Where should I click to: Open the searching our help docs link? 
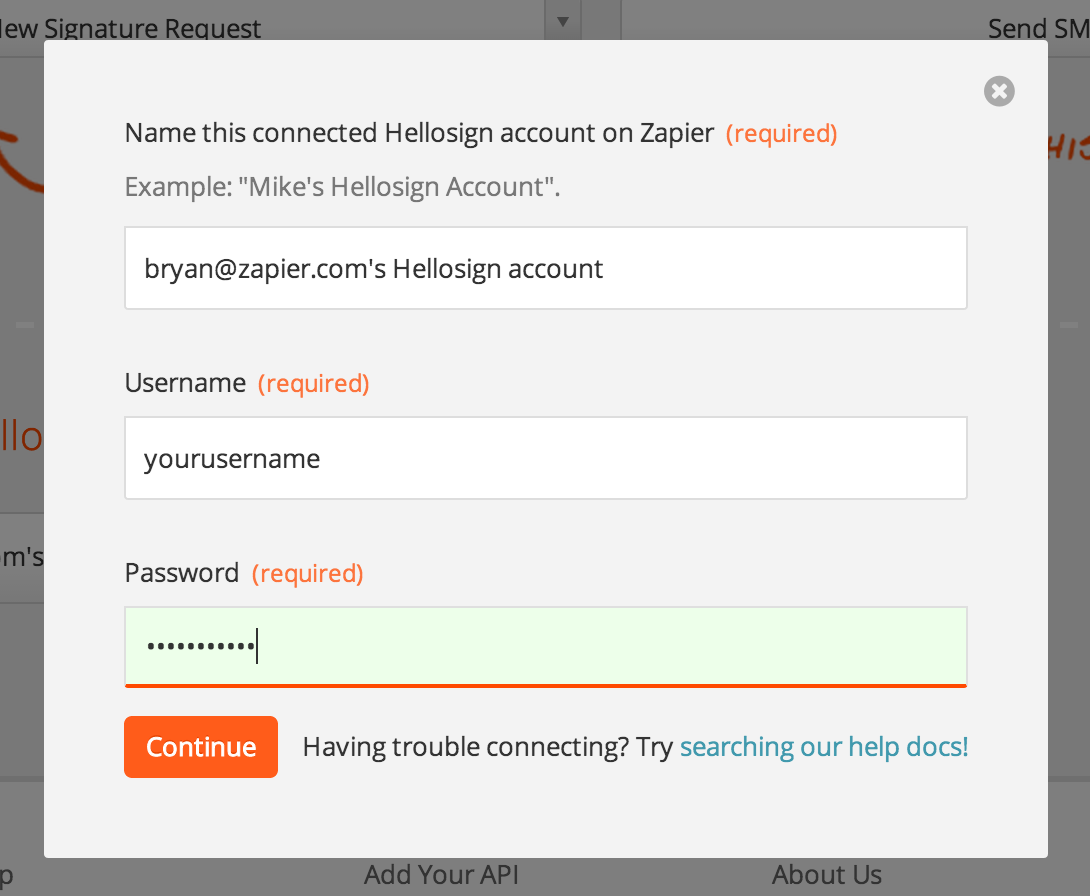coord(824,747)
